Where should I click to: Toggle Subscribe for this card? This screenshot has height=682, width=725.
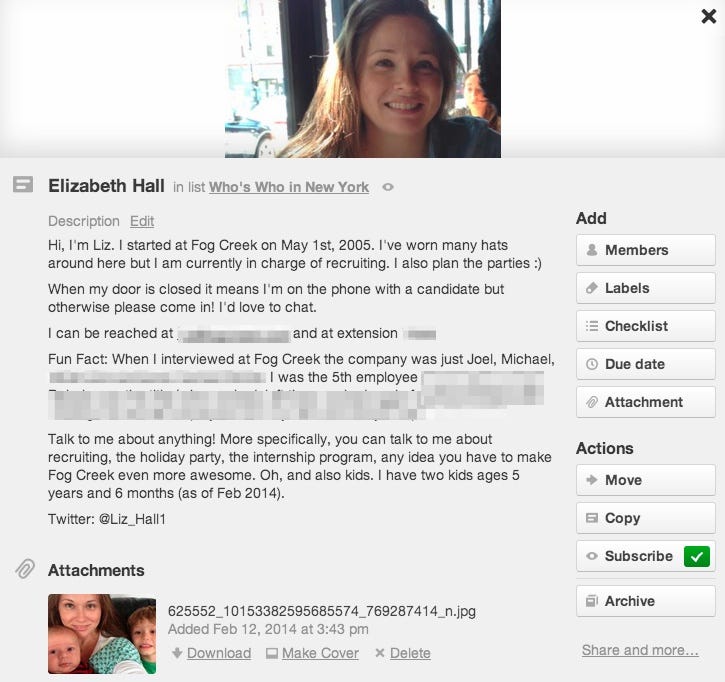click(645, 556)
